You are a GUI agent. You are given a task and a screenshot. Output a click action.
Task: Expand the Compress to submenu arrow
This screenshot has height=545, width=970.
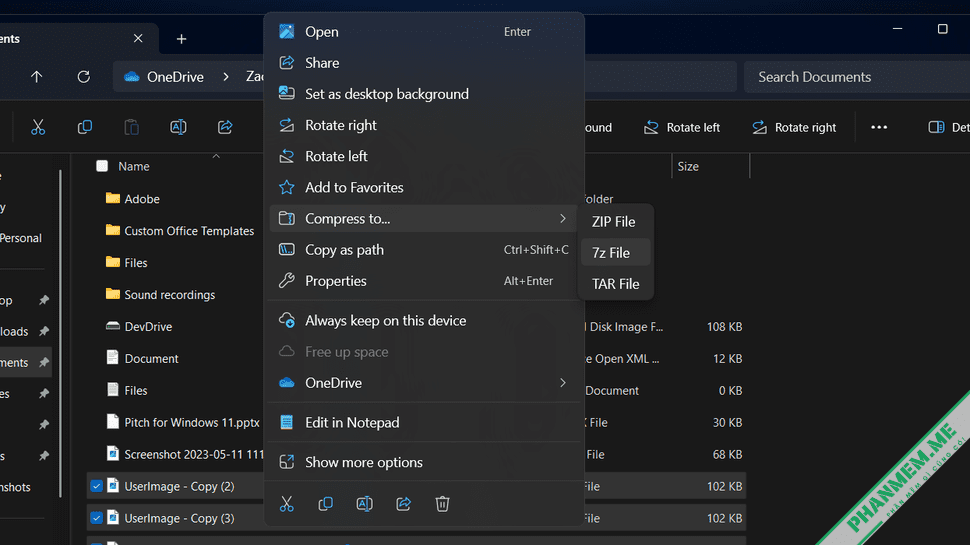coord(562,218)
